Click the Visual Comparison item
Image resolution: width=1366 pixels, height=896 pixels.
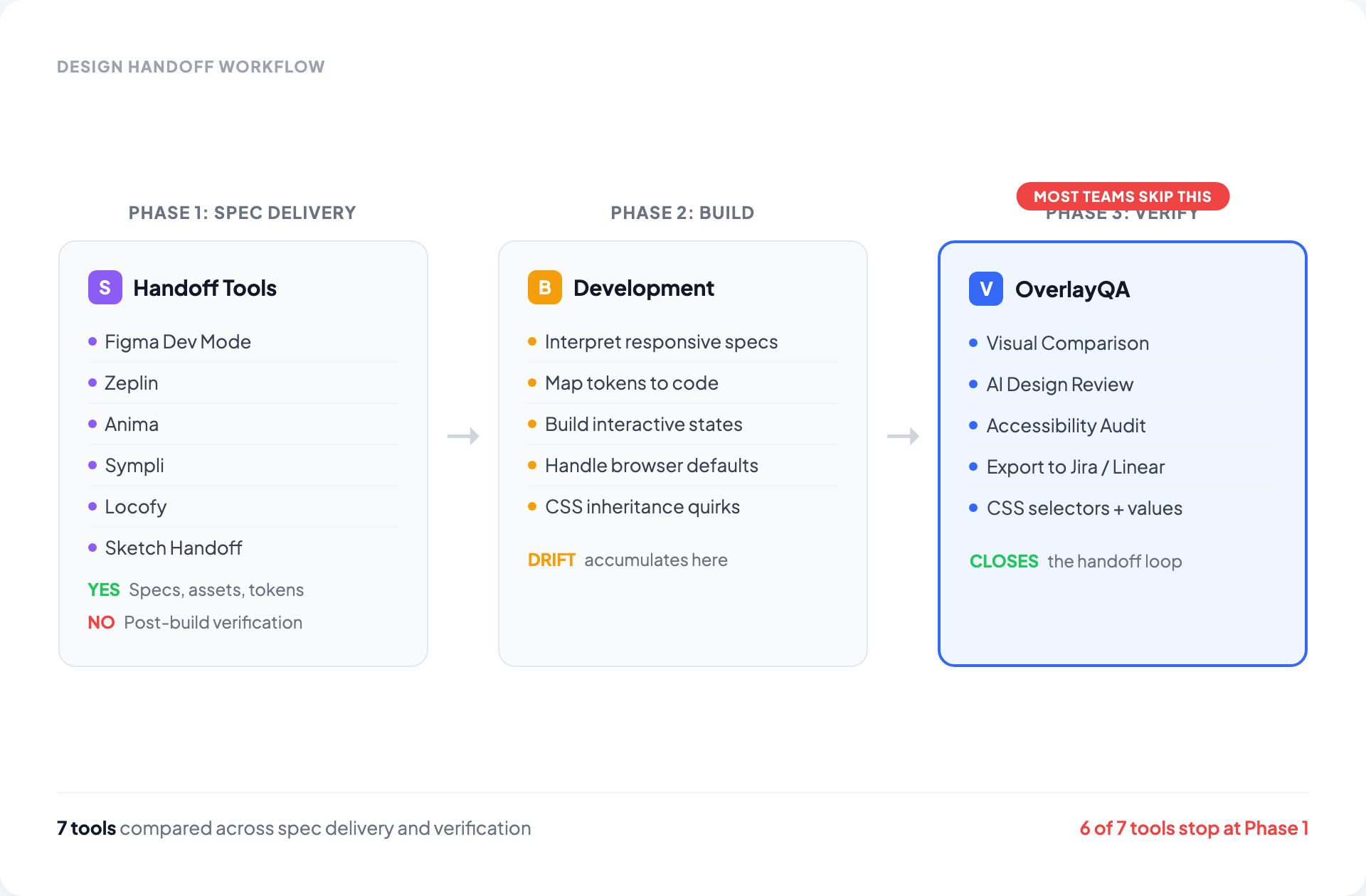(1123, 343)
